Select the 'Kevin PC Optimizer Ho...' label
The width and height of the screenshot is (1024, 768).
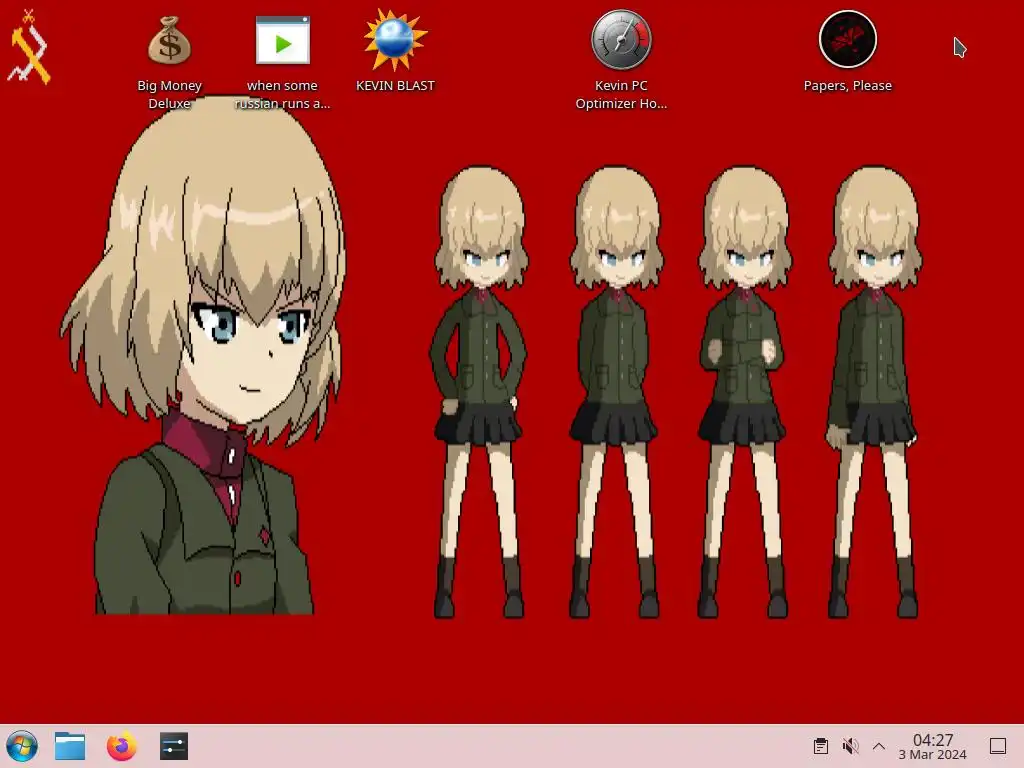click(621, 94)
